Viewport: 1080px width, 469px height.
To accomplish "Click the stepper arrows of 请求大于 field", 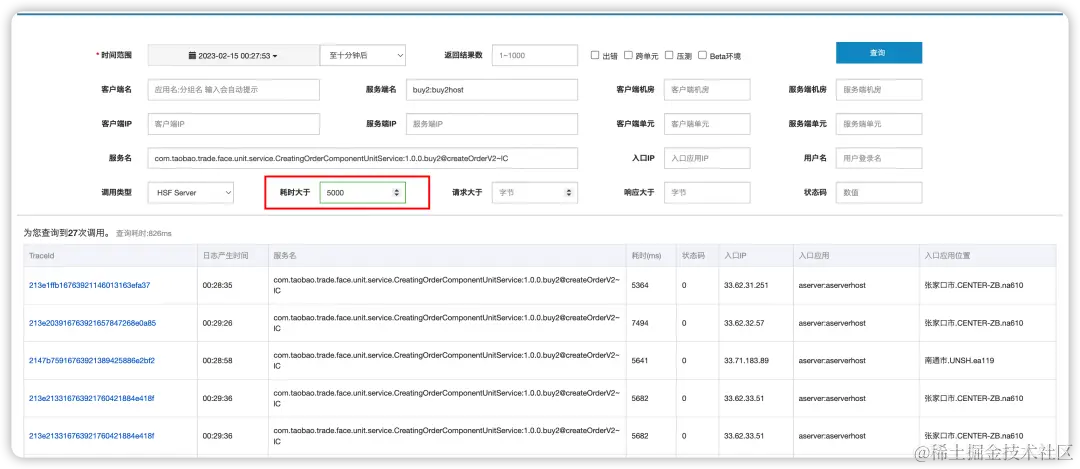I will (x=568, y=193).
